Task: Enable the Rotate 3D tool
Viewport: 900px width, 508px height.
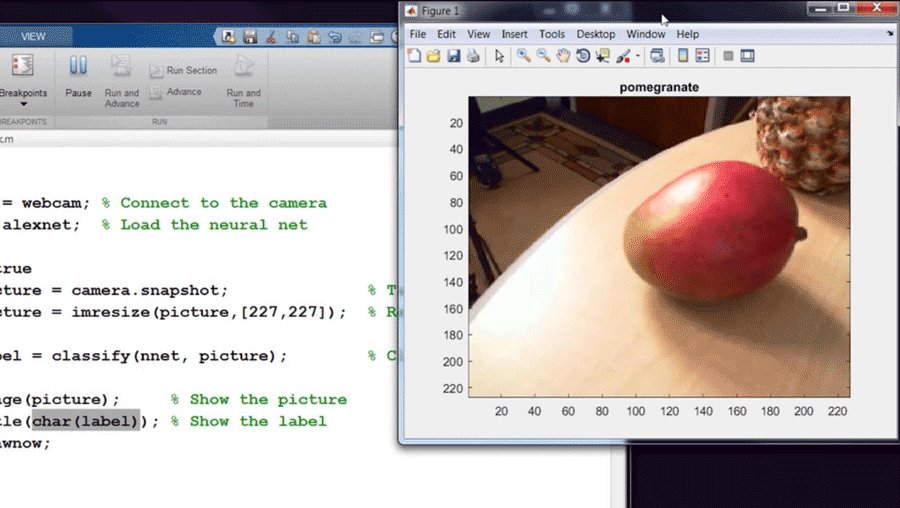Action: click(582, 56)
